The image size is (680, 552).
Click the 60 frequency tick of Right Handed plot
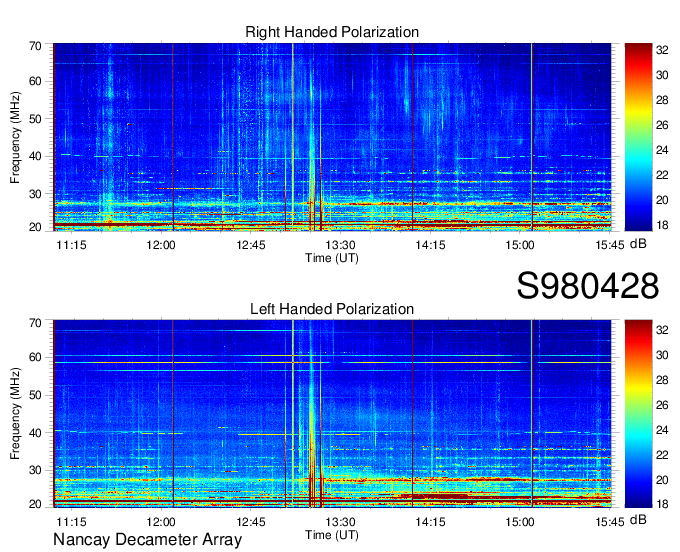[35, 82]
